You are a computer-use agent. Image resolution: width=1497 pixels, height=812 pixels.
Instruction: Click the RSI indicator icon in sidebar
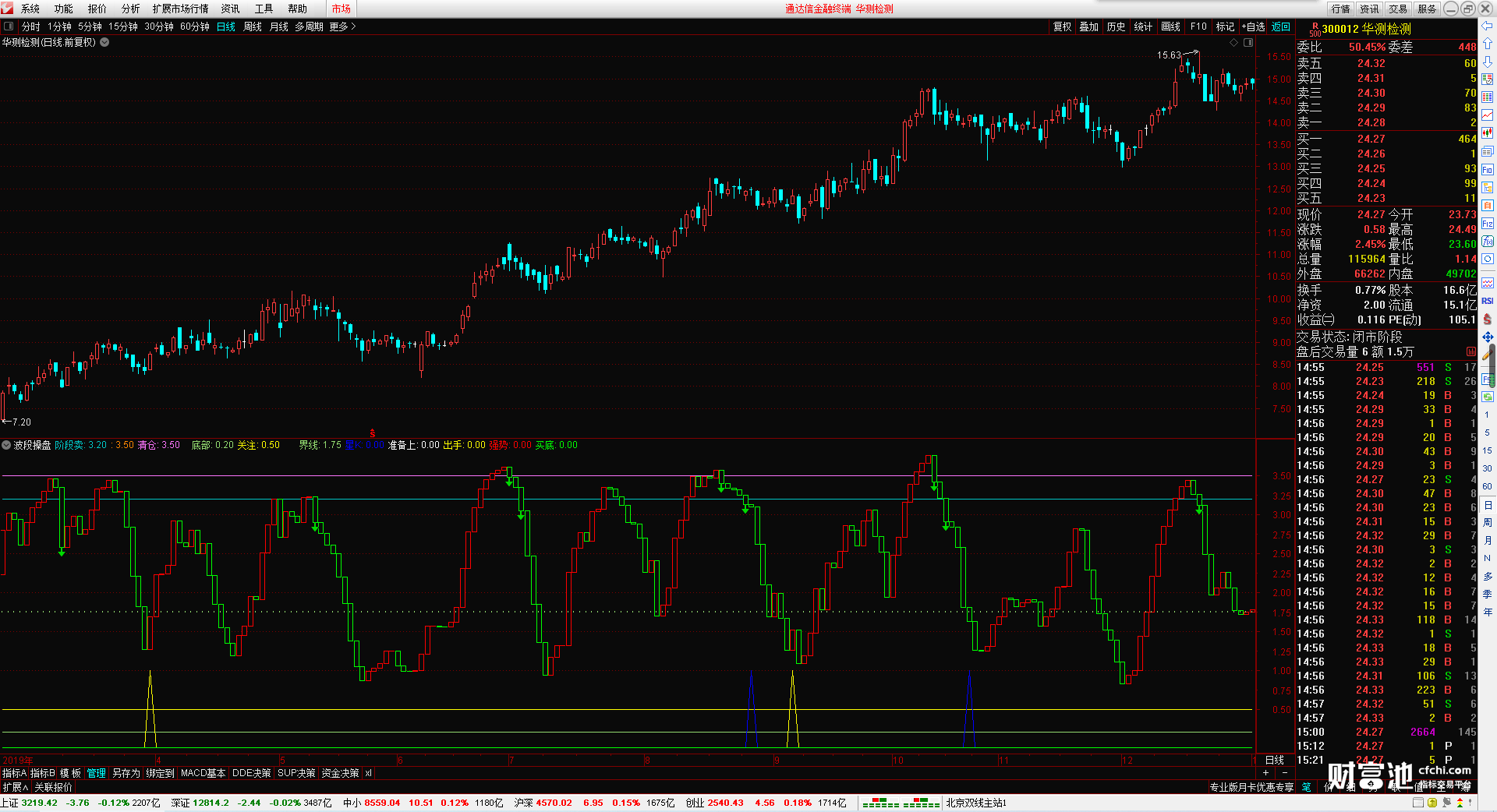pos(1488,301)
